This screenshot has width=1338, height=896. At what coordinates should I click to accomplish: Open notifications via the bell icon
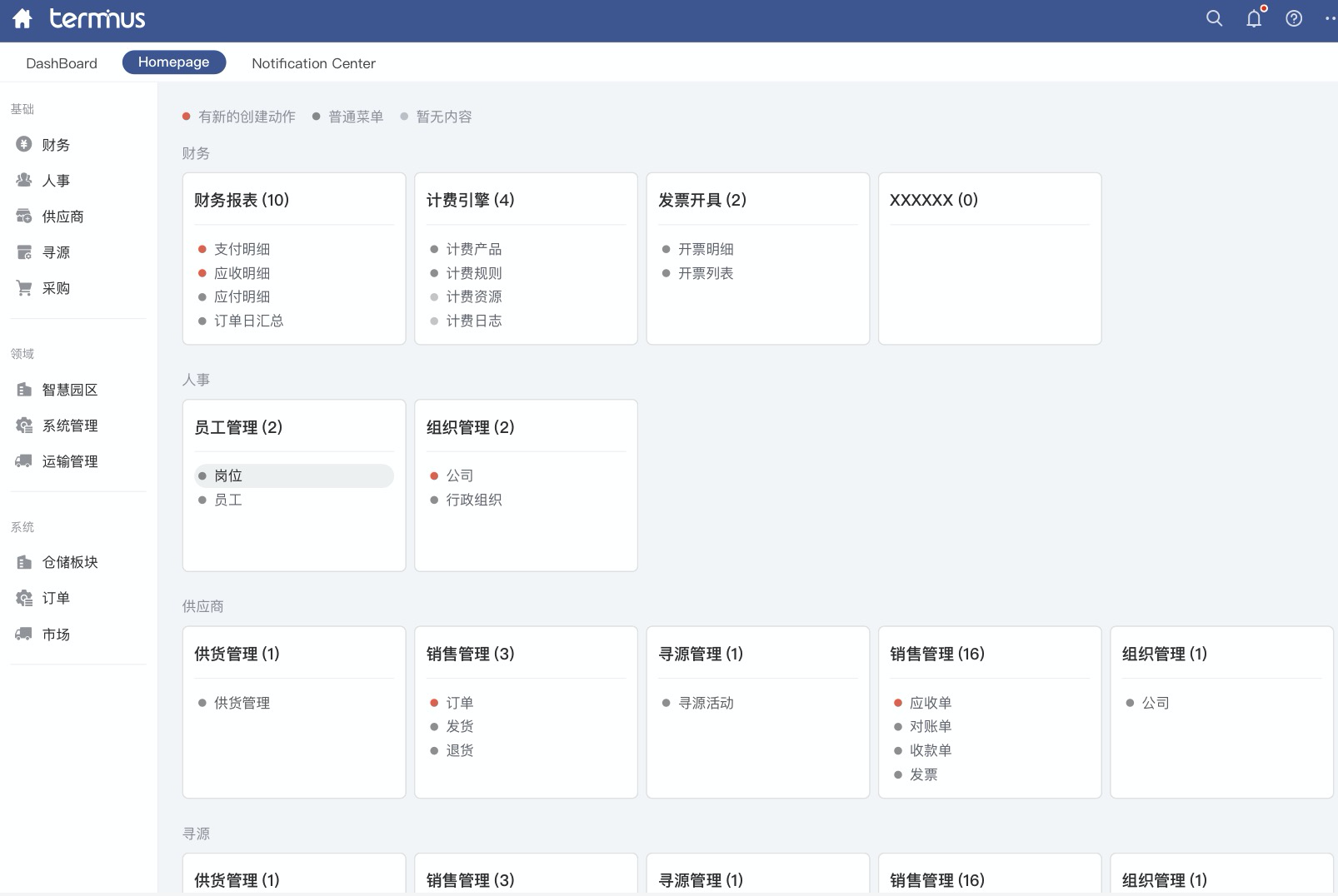pos(1254,18)
